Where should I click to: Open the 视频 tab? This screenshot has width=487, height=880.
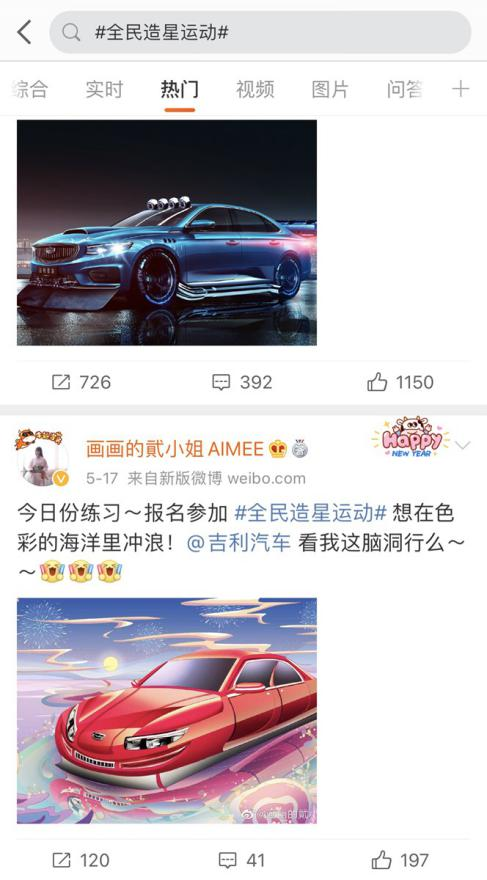click(x=255, y=89)
